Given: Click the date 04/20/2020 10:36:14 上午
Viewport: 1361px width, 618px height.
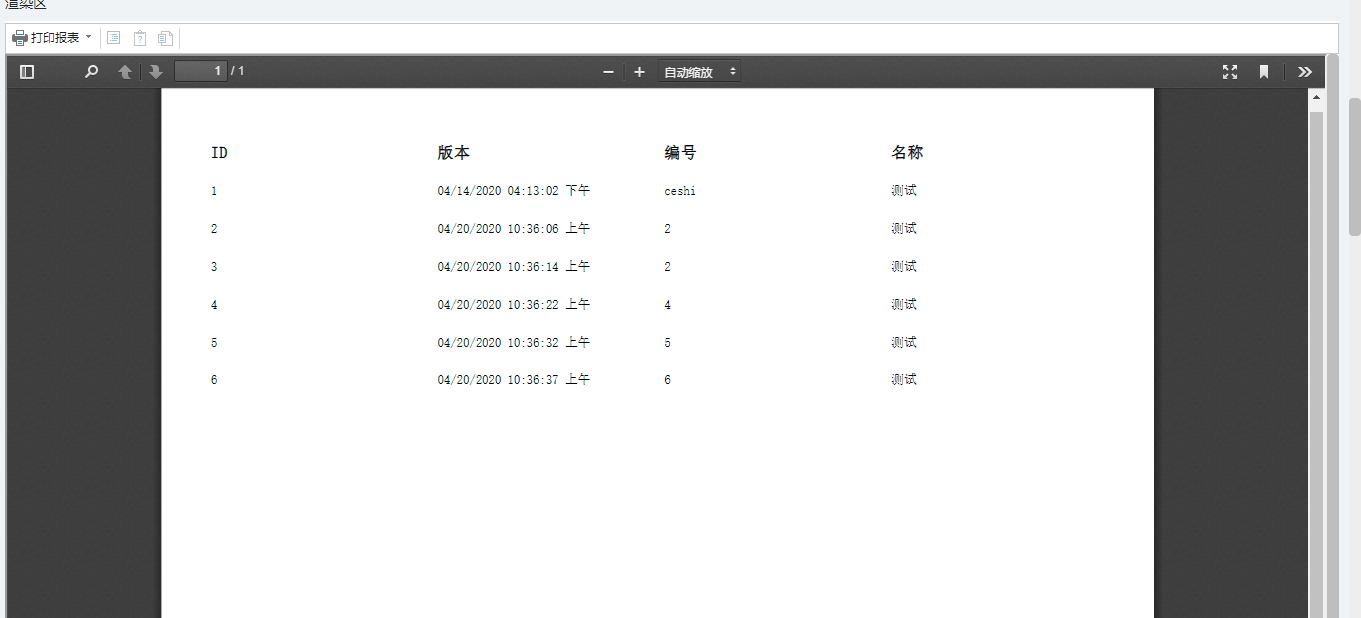Looking at the screenshot, I should click(514, 267).
